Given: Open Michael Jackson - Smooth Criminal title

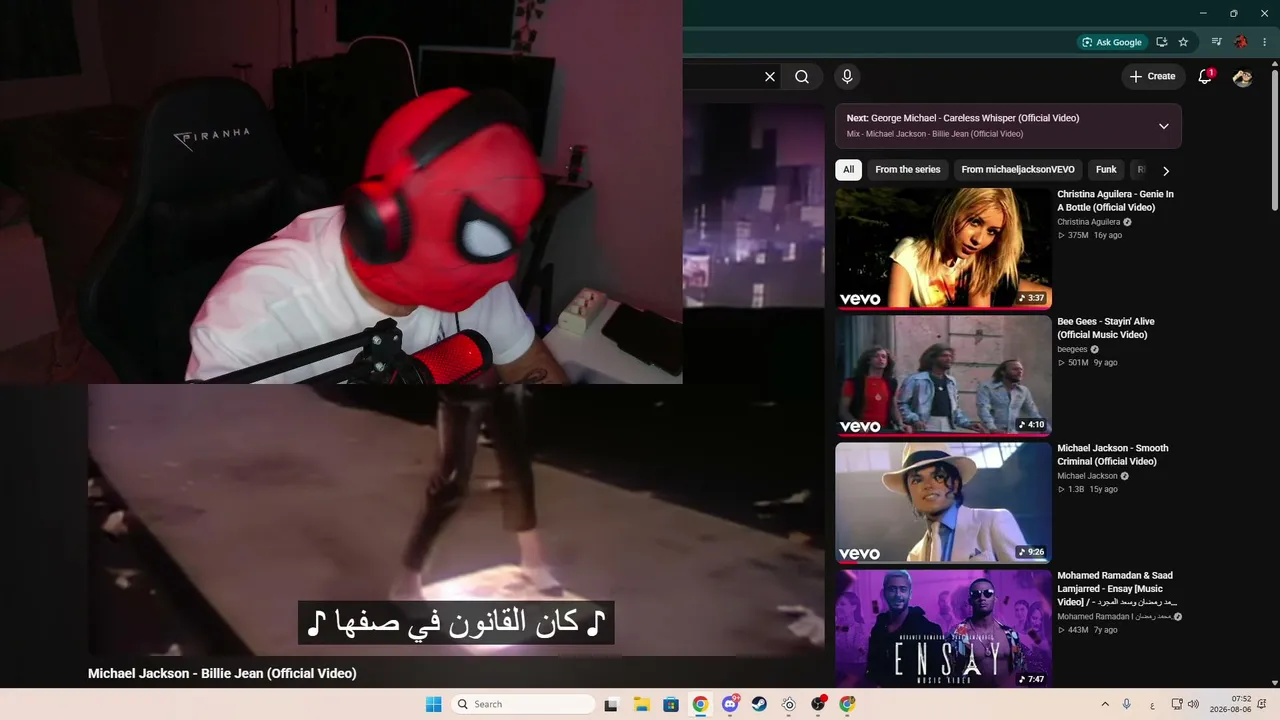Looking at the screenshot, I should tap(1113, 455).
